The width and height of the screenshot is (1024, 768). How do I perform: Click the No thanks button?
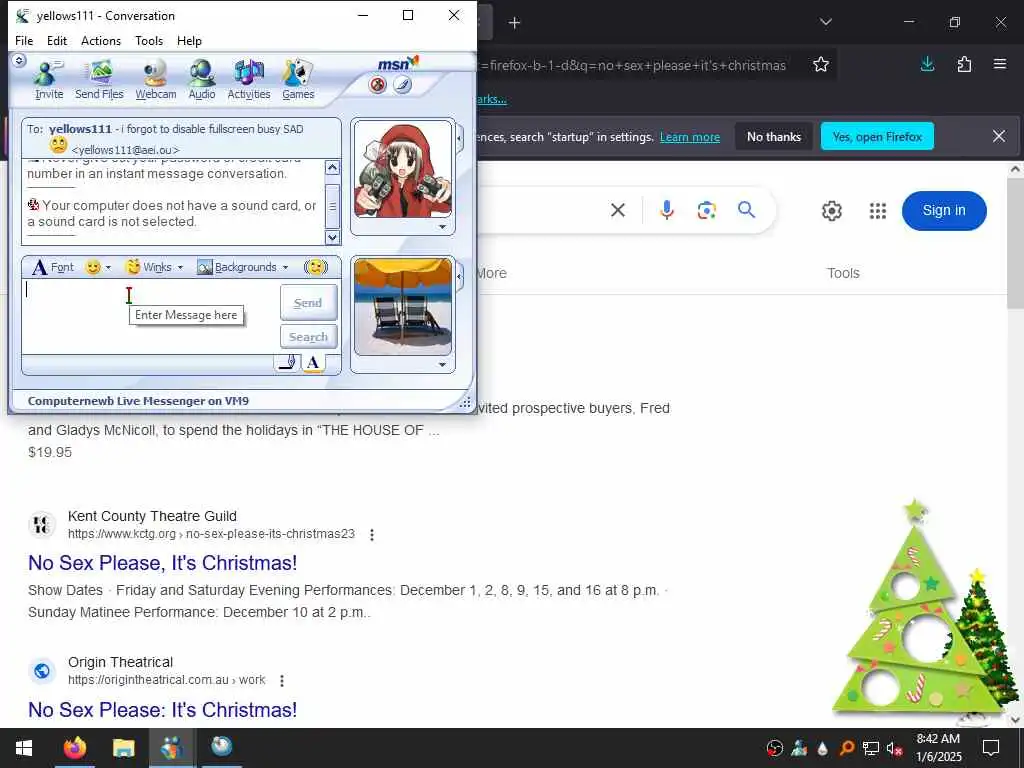[774, 136]
